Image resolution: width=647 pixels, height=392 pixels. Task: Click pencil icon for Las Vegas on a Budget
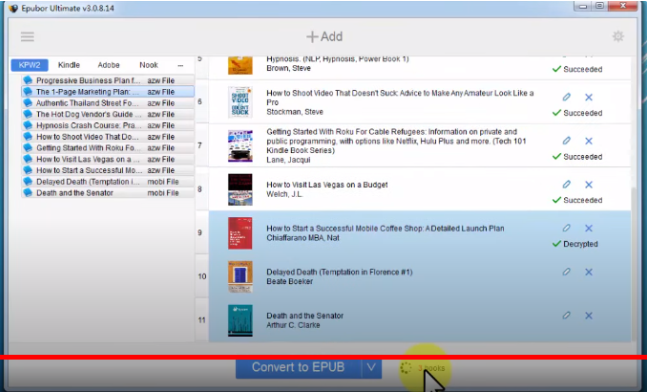567,184
